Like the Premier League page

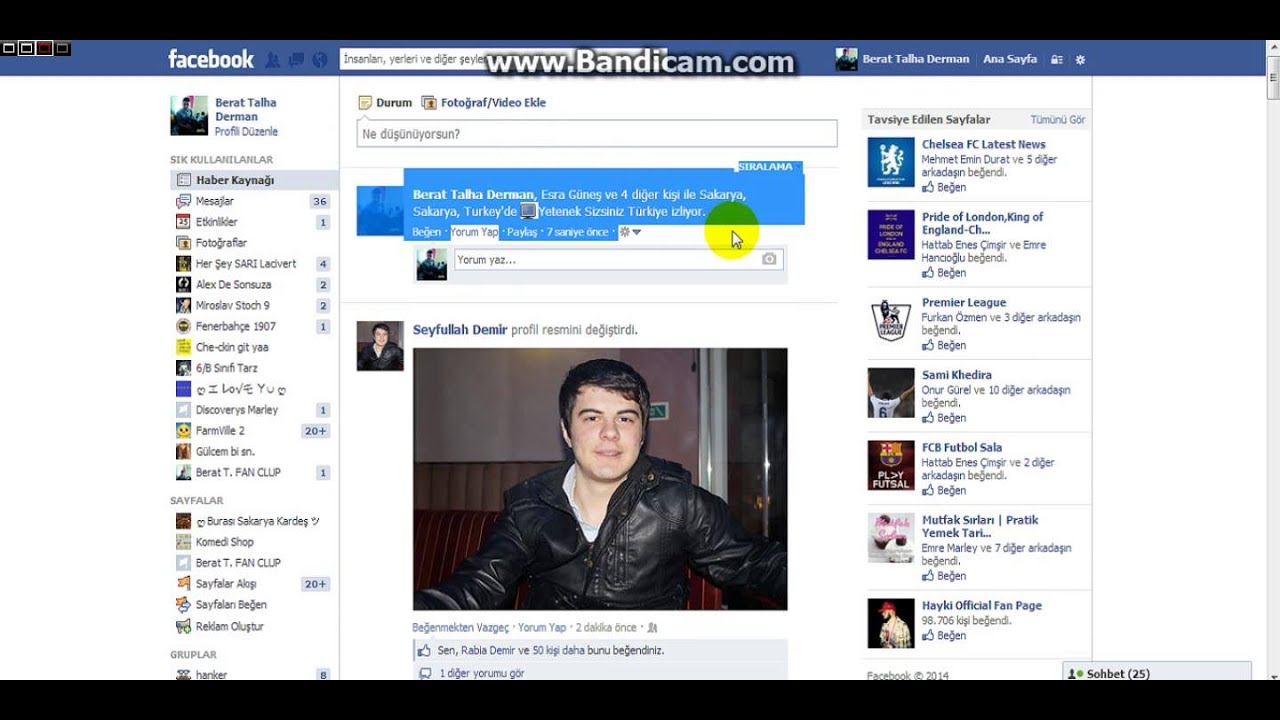coord(944,345)
